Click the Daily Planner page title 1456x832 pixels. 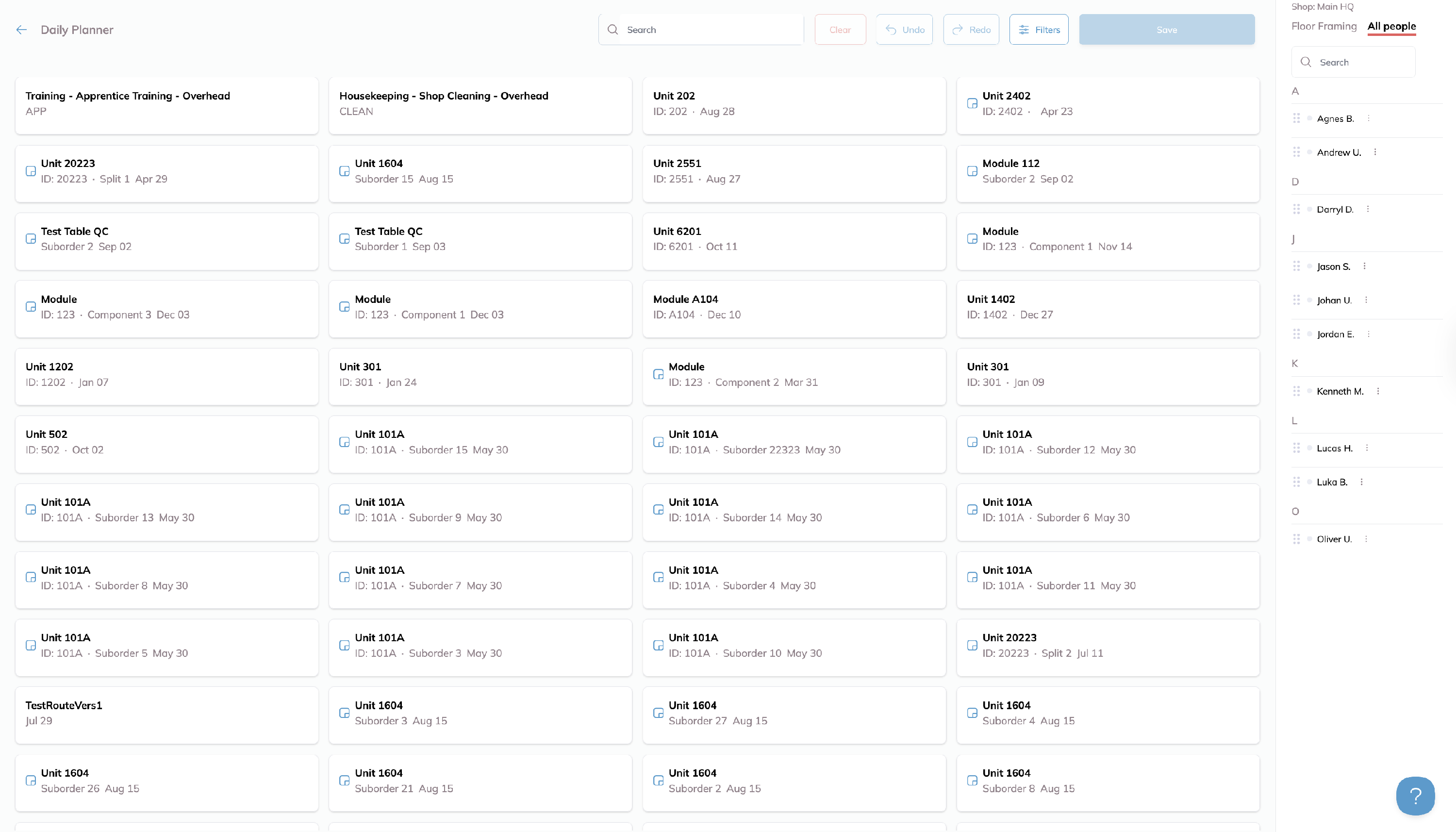pos(77,30)
